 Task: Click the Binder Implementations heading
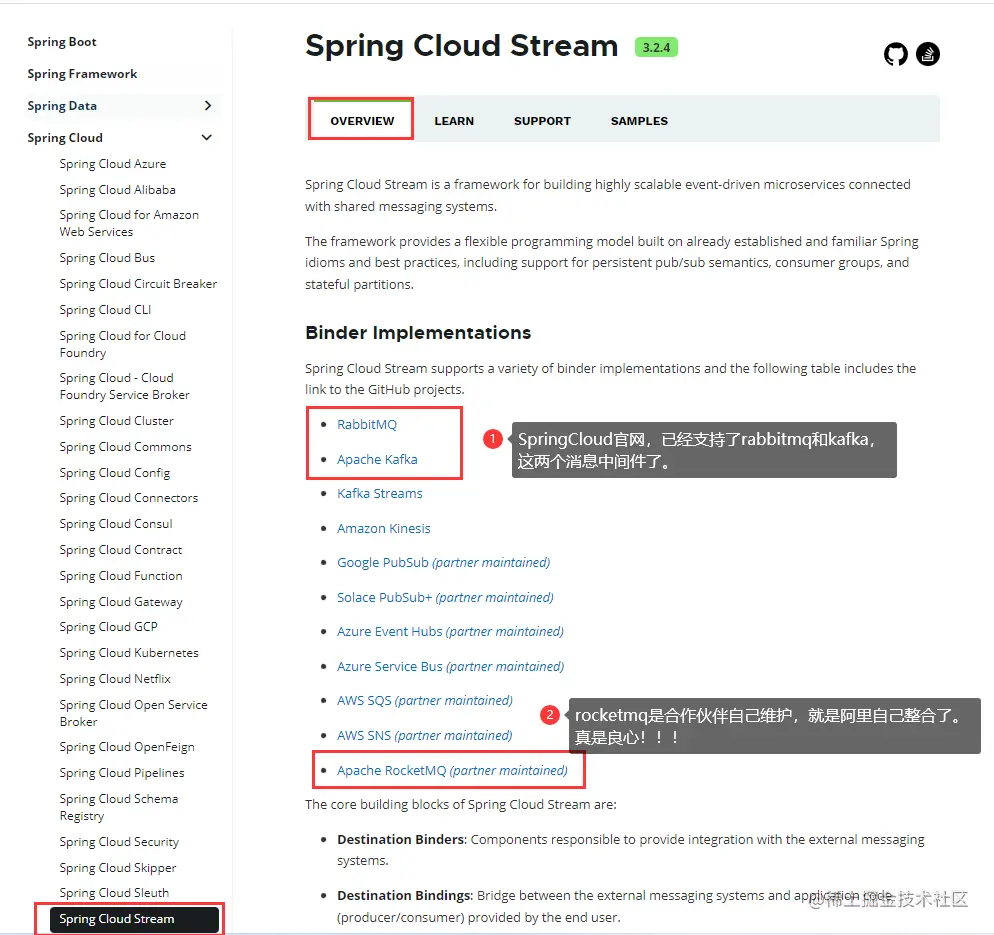[x=418, y=333]
